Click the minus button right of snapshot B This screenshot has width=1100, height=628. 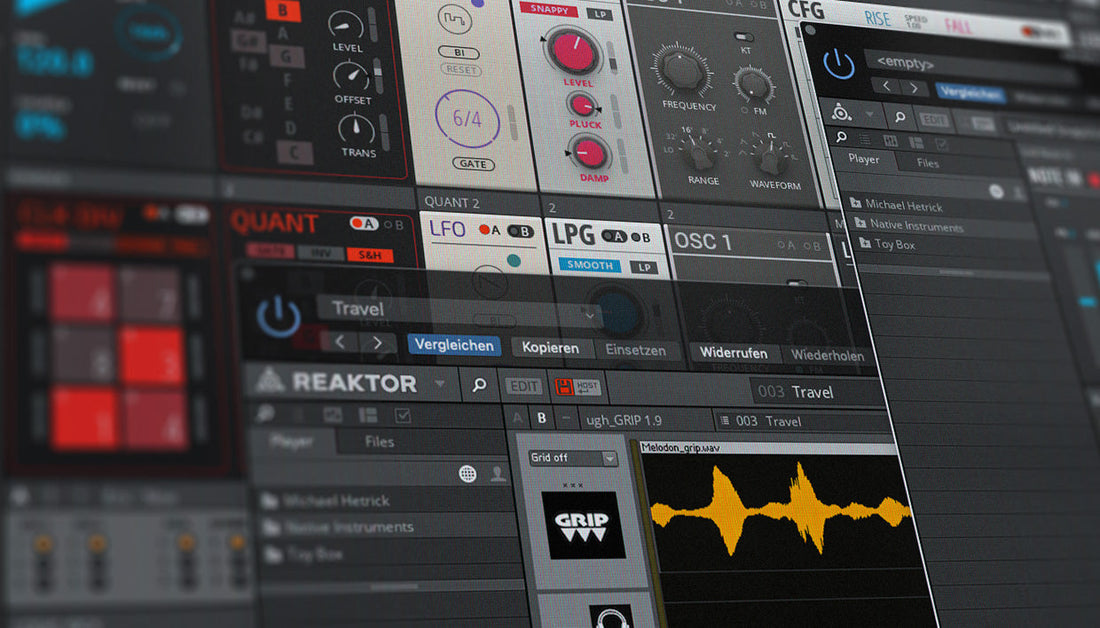coord(566,420)
